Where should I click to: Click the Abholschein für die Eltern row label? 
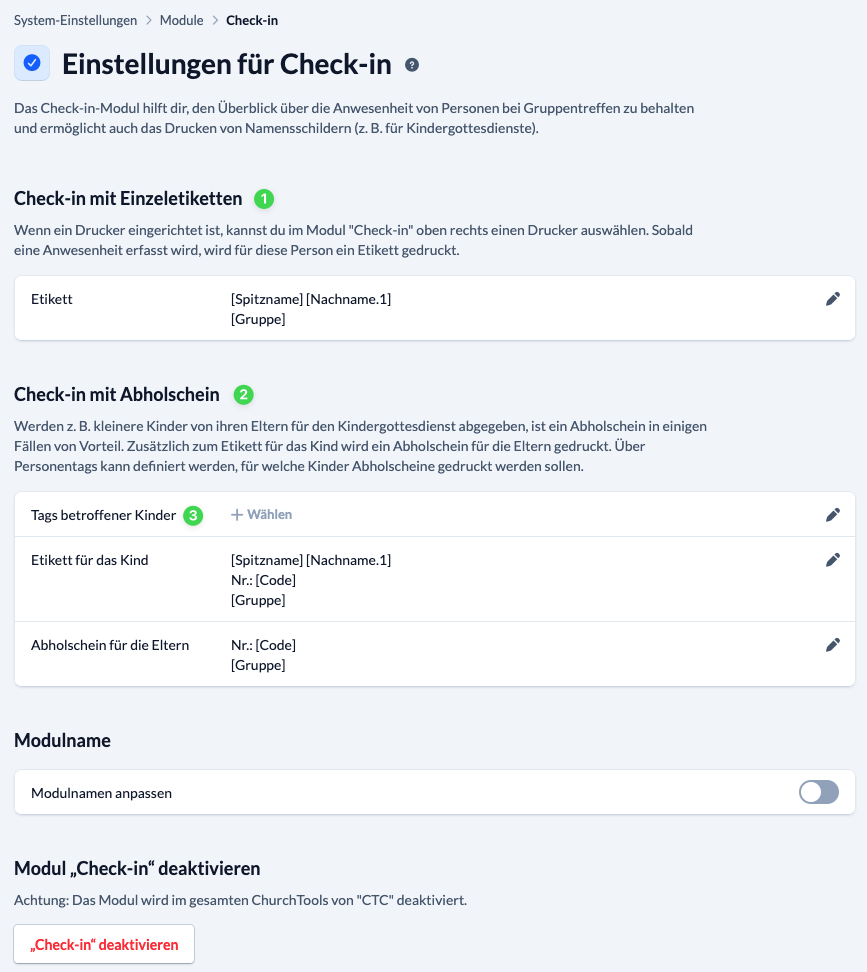point(110,645)
